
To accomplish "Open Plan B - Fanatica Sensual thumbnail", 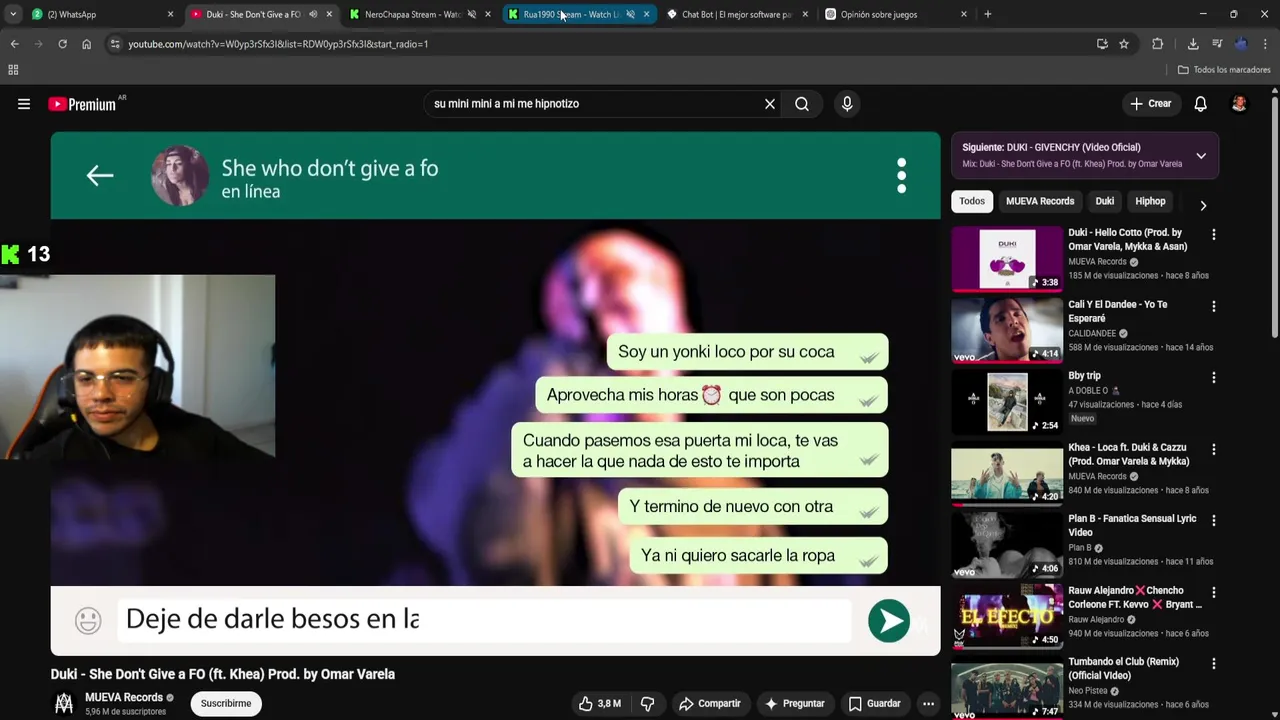I will click(x=1007, y=544).
